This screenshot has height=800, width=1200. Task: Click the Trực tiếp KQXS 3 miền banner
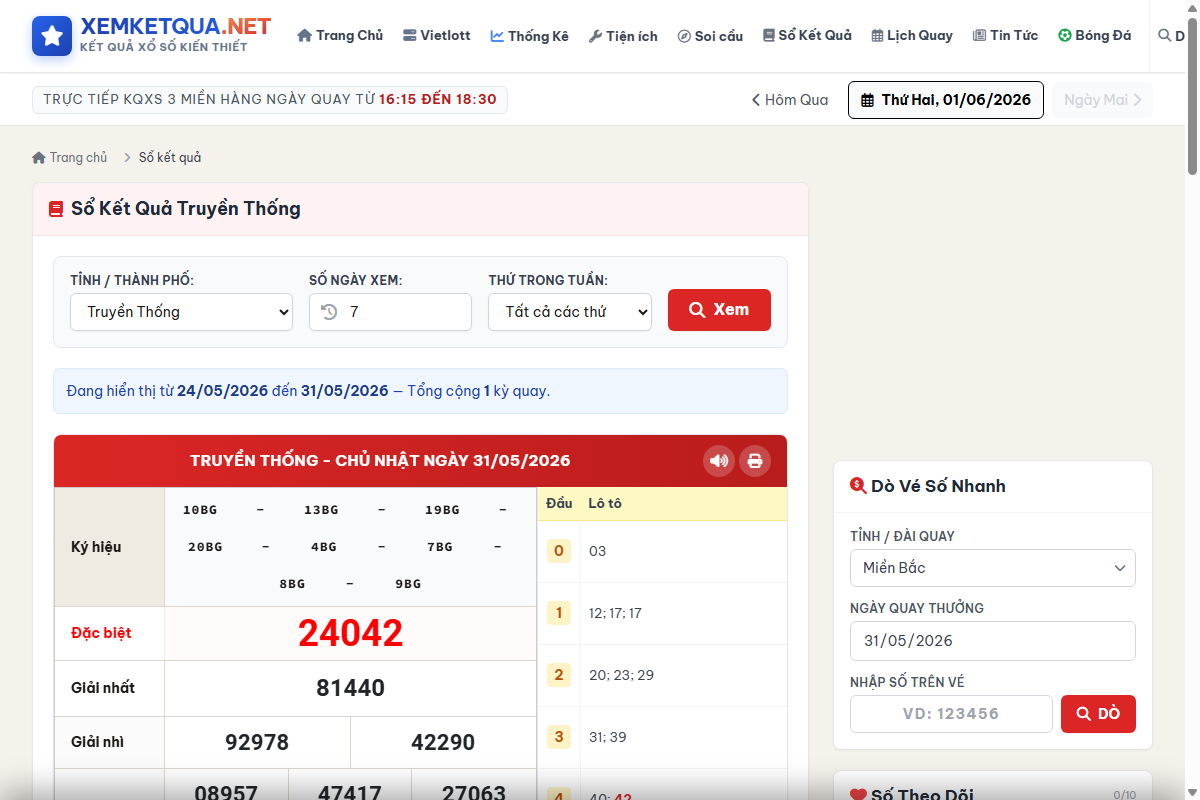point(270,100)
